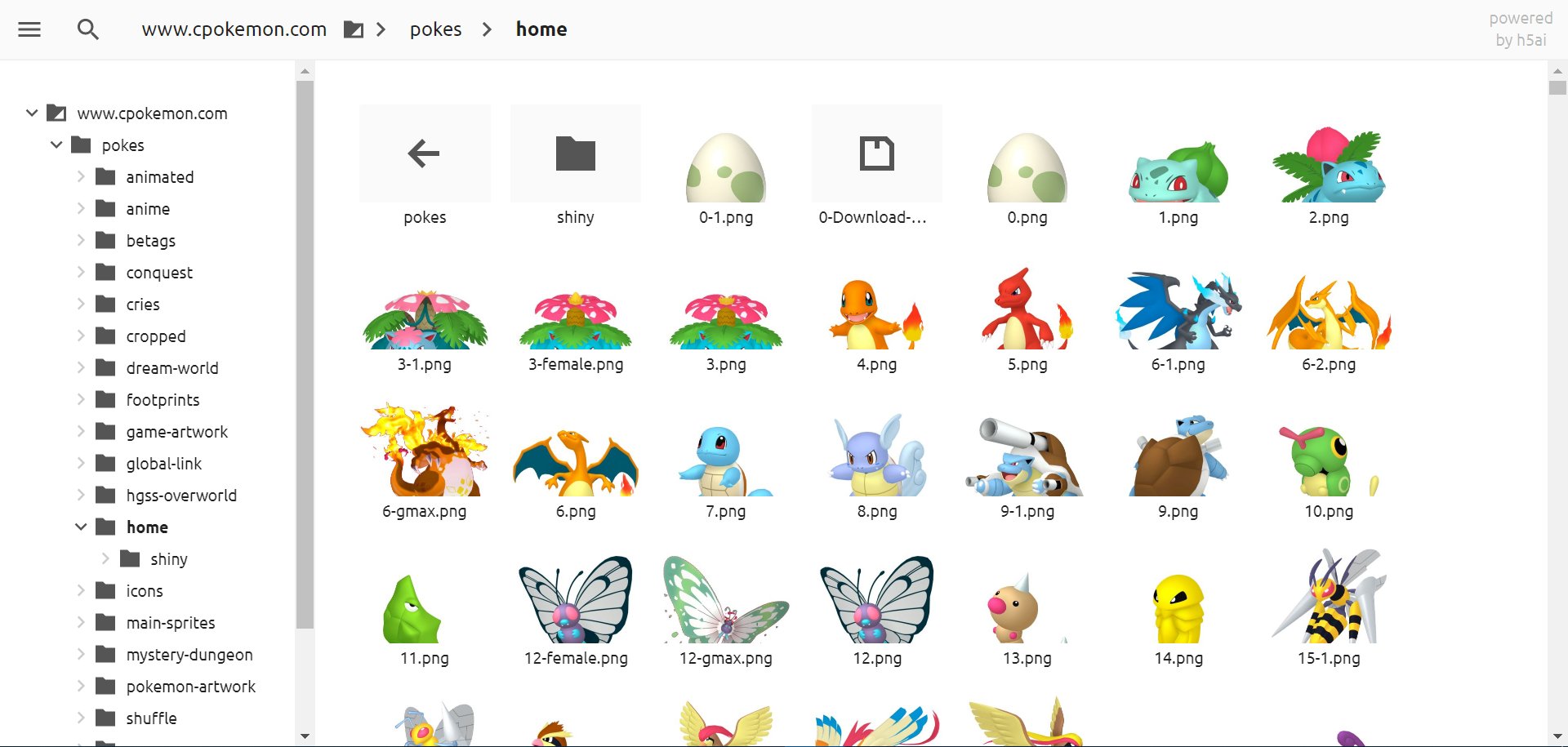Expand the icons folder in tree

click(x=81, y=590)
